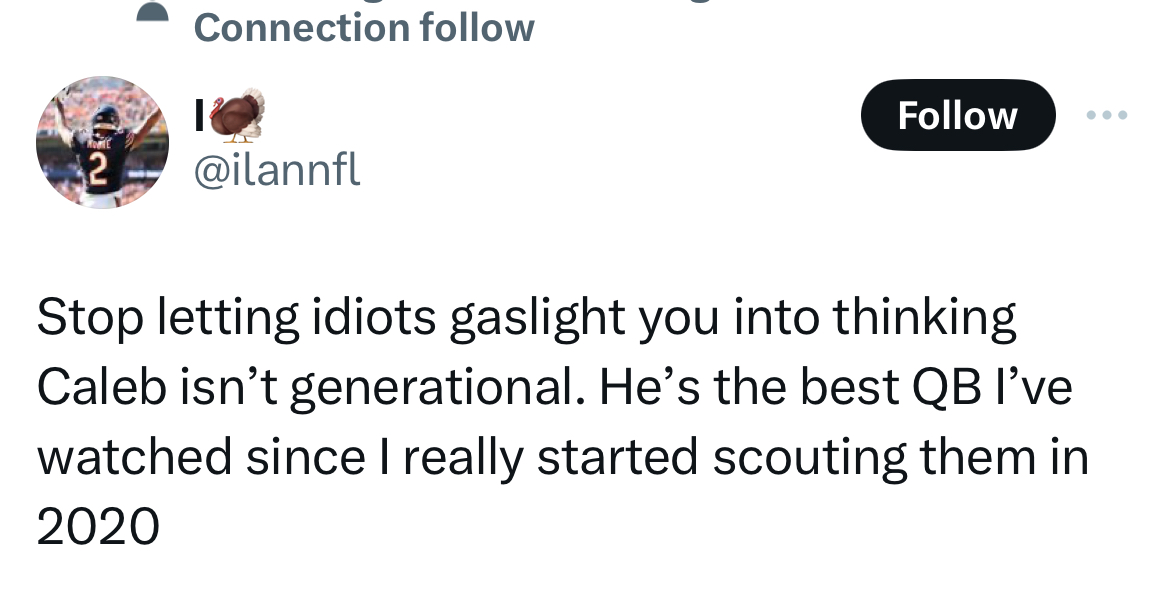Open the ilannfl profile avatar picture
1170x613 pixels.
103,142
